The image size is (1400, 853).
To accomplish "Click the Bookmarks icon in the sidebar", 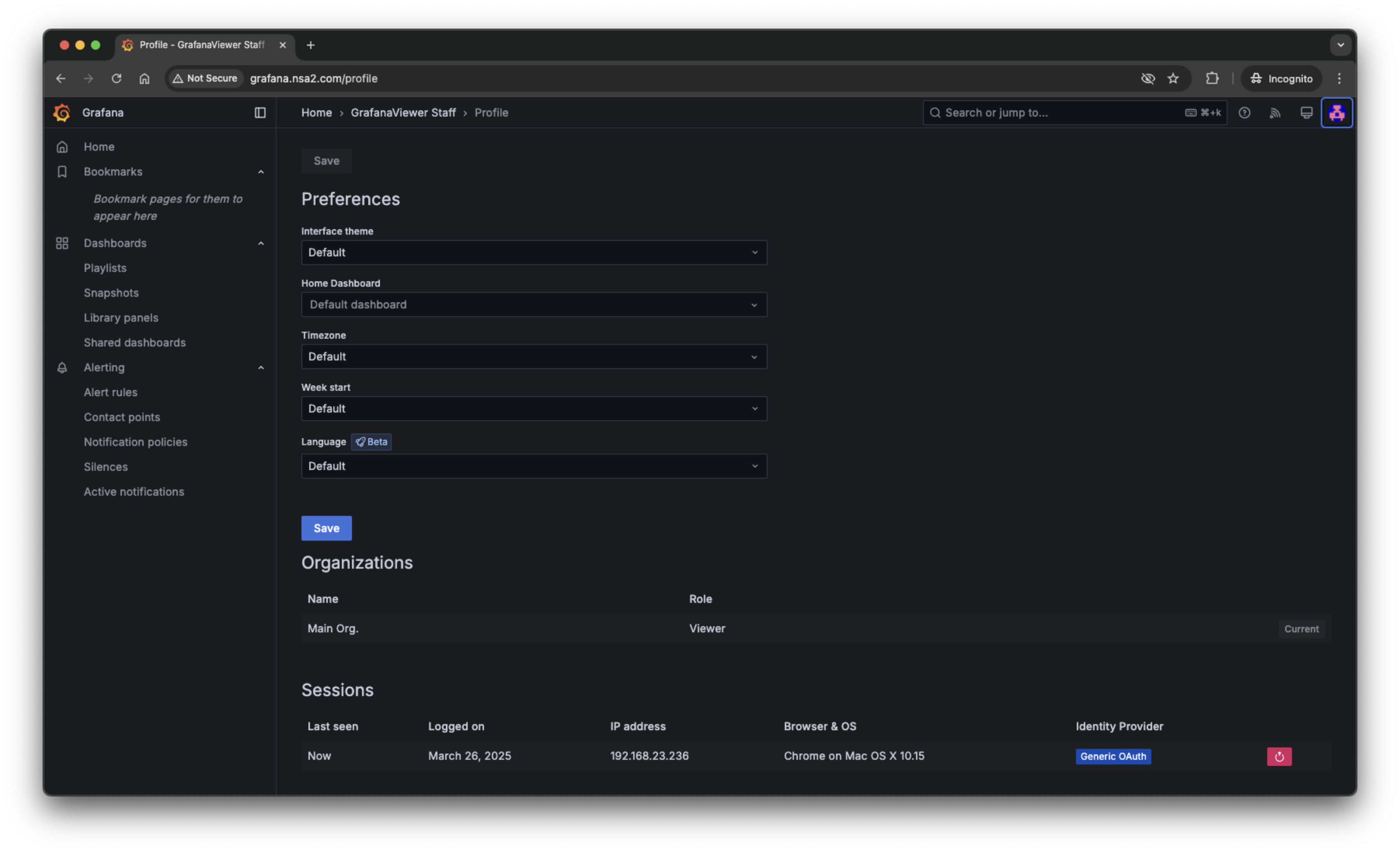I will (x=62, y=172).
